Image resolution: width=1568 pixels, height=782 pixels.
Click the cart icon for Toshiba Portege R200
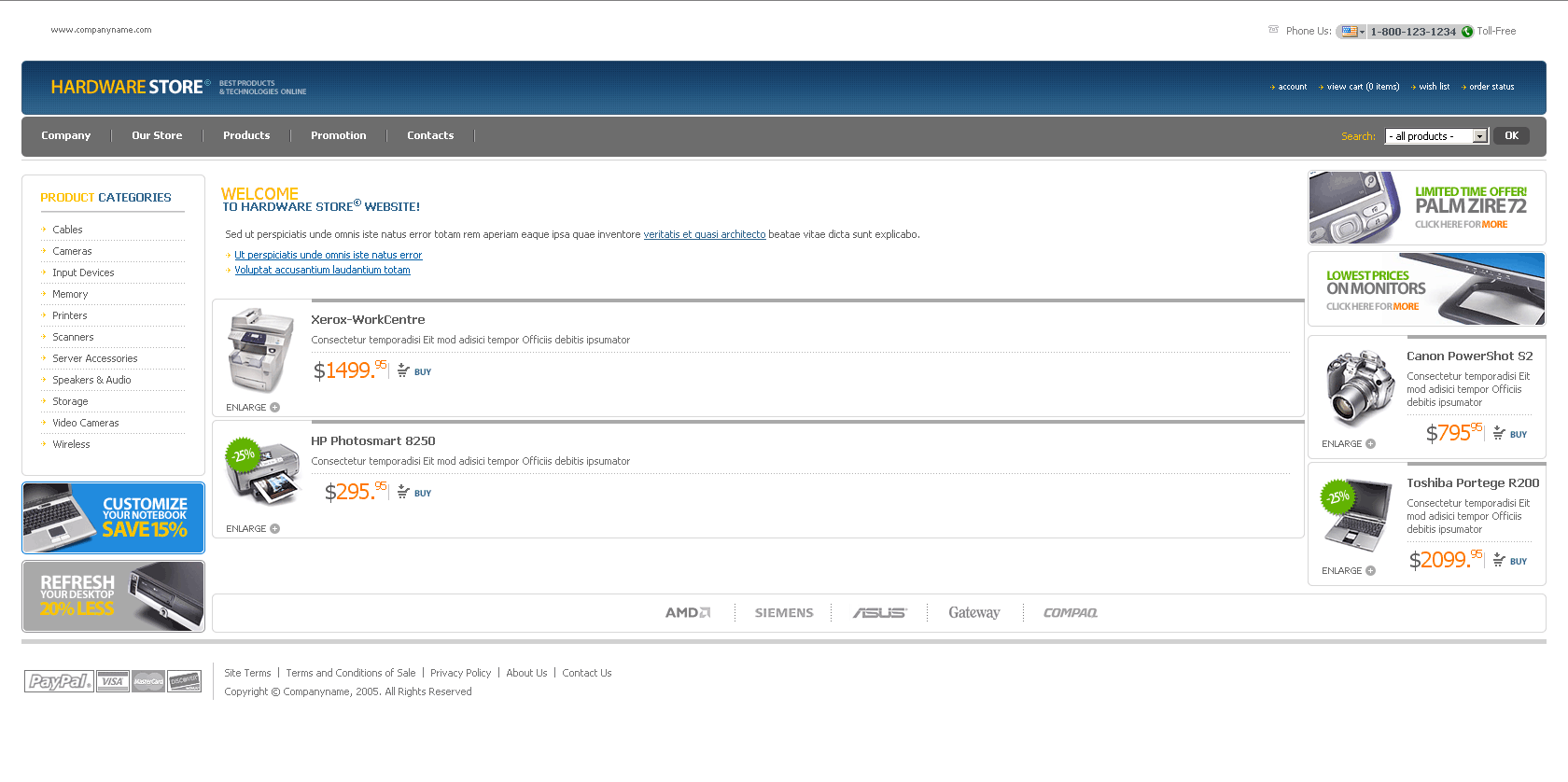[1499, 560]
